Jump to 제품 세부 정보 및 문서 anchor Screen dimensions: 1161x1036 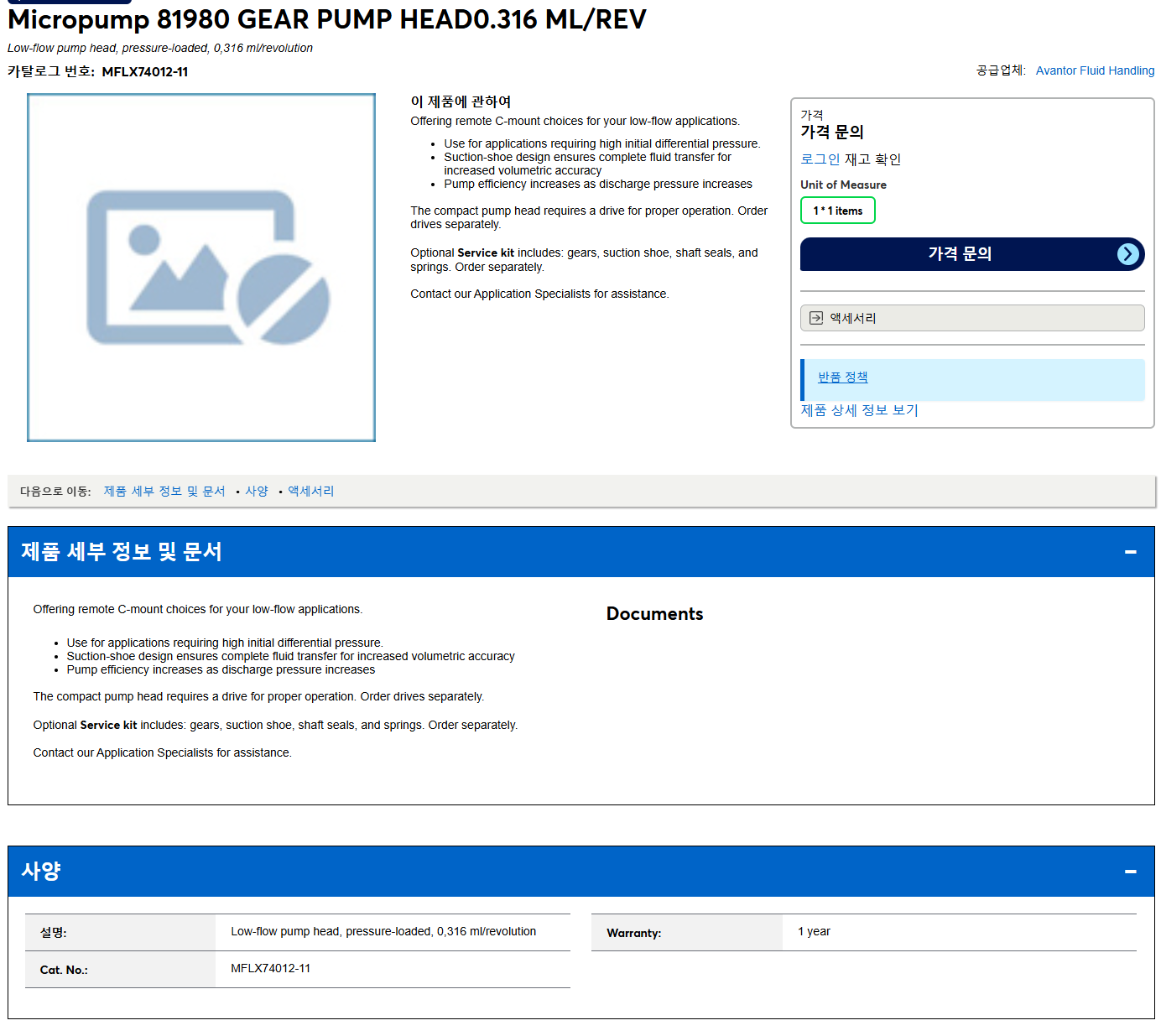[164, 492]
